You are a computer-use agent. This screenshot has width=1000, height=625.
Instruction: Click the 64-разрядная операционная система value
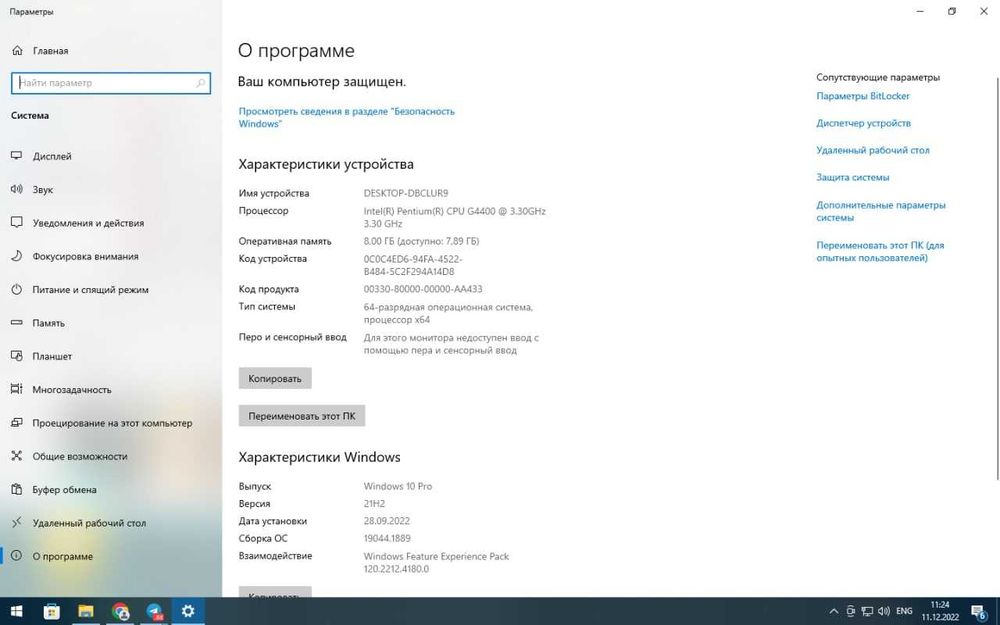coord(448,313)
